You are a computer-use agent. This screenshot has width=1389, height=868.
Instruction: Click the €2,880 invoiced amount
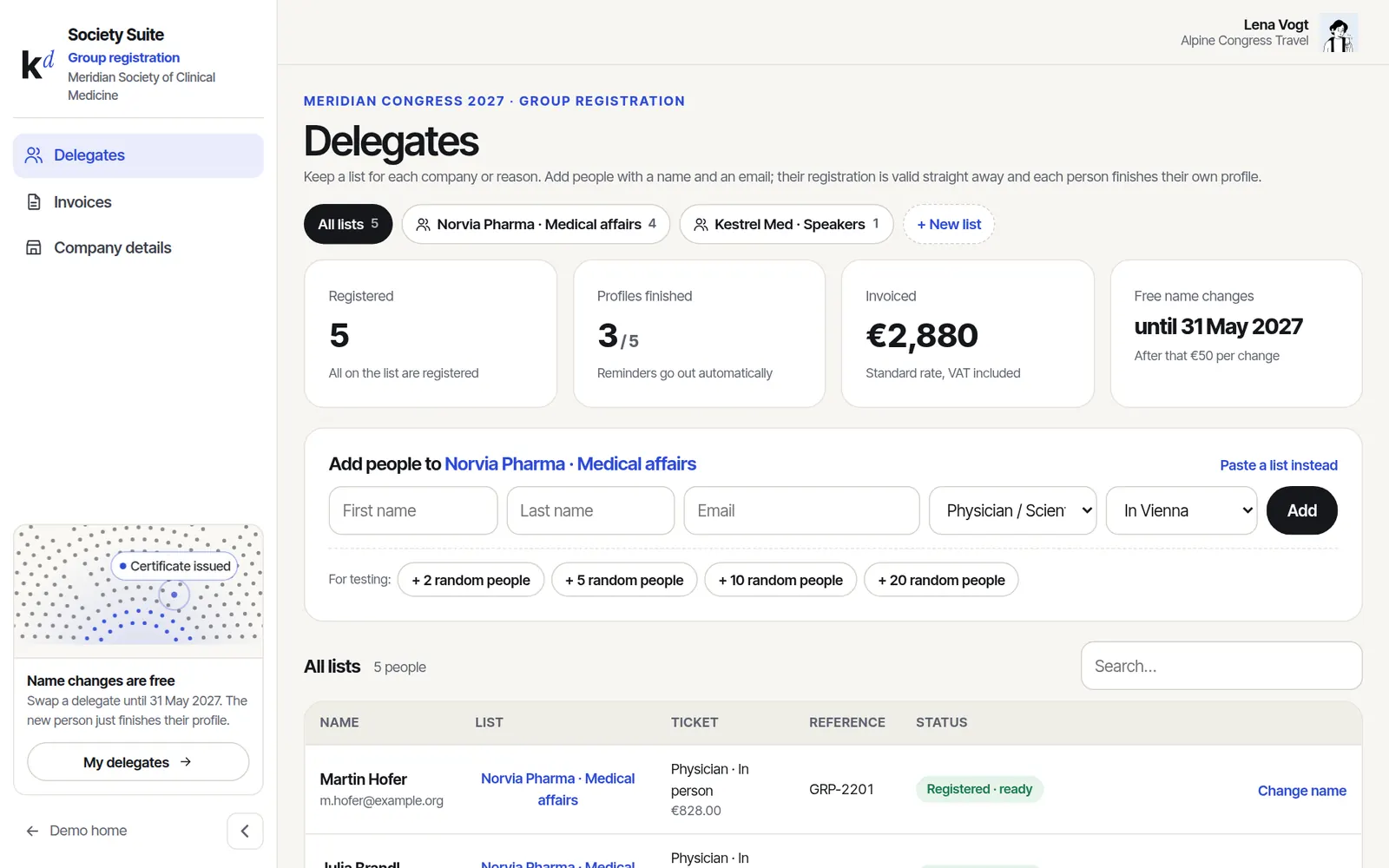coord(922,336)
